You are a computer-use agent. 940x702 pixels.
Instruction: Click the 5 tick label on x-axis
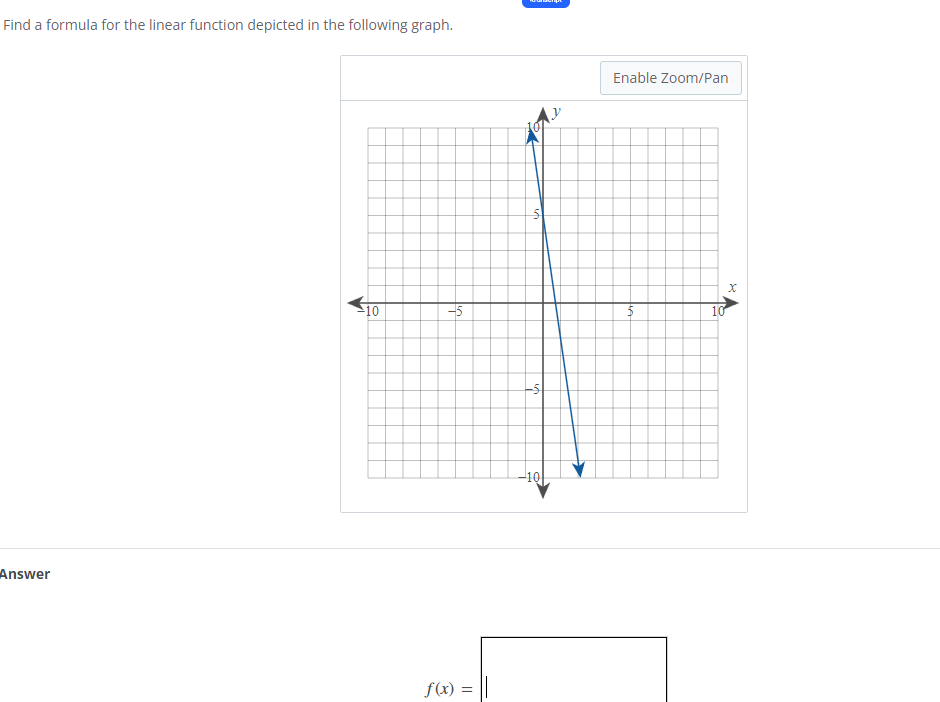[x=630, y=311]
